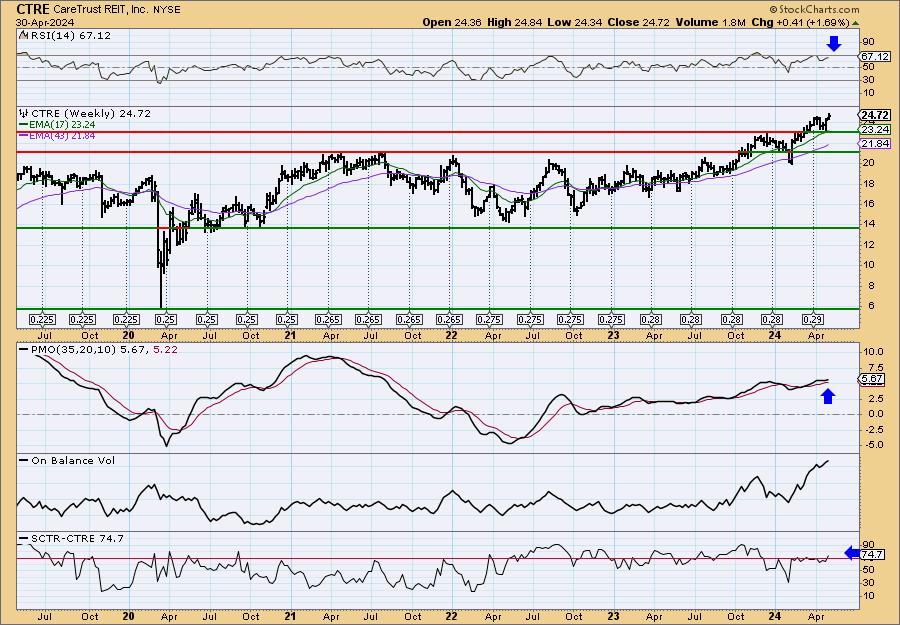Click the 67.12 RSI value tag on right axis
This screenshot has height=625, width=900.
pos(875,57)
